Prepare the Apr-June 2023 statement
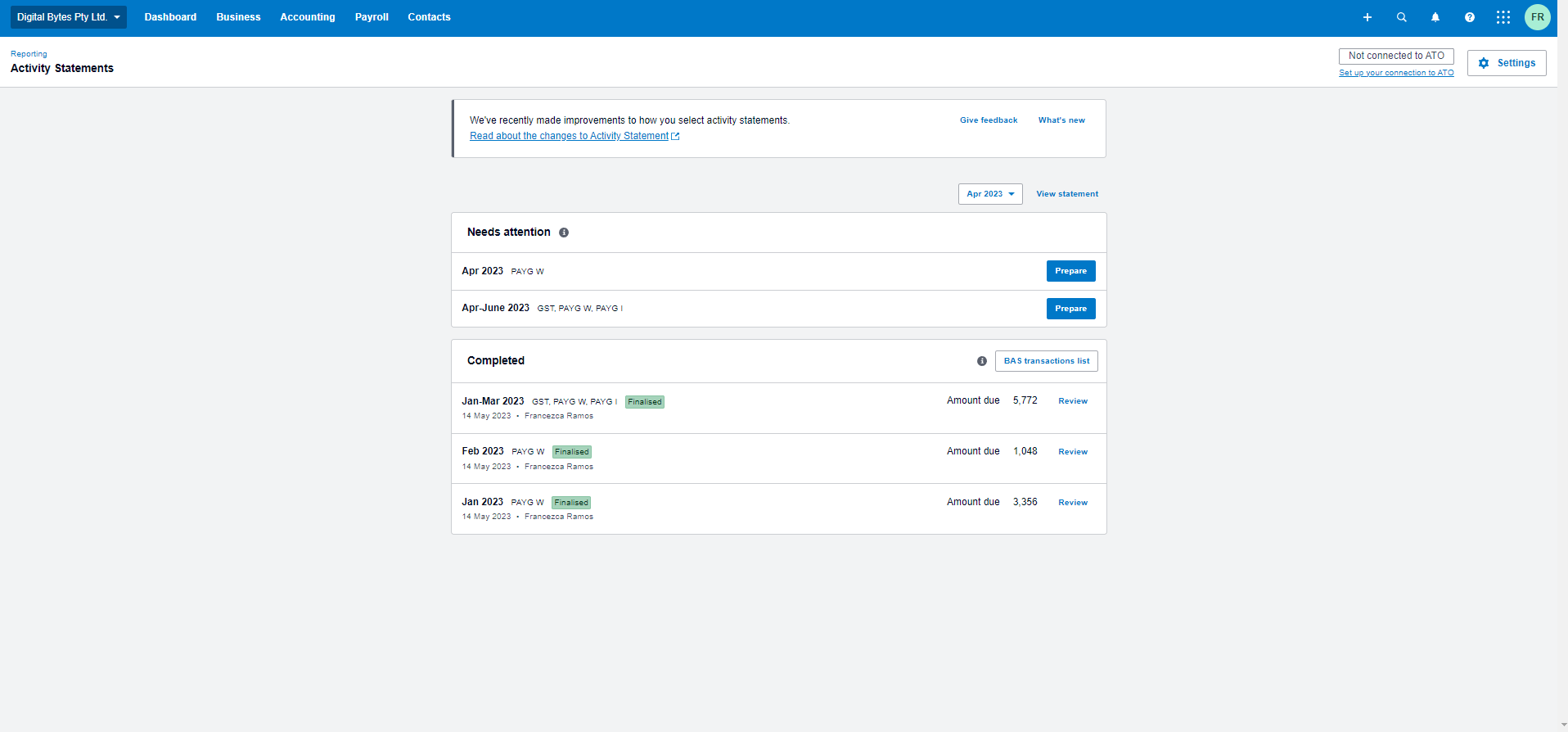The height and width of the screenshot is (732, 1568). click(1070, 309)
